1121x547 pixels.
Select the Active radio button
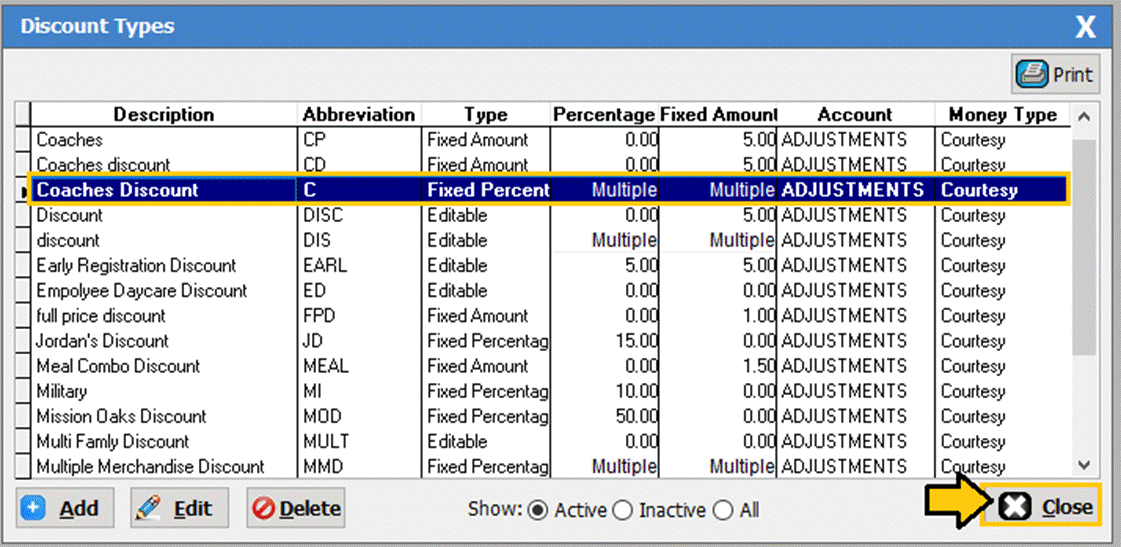538,510
